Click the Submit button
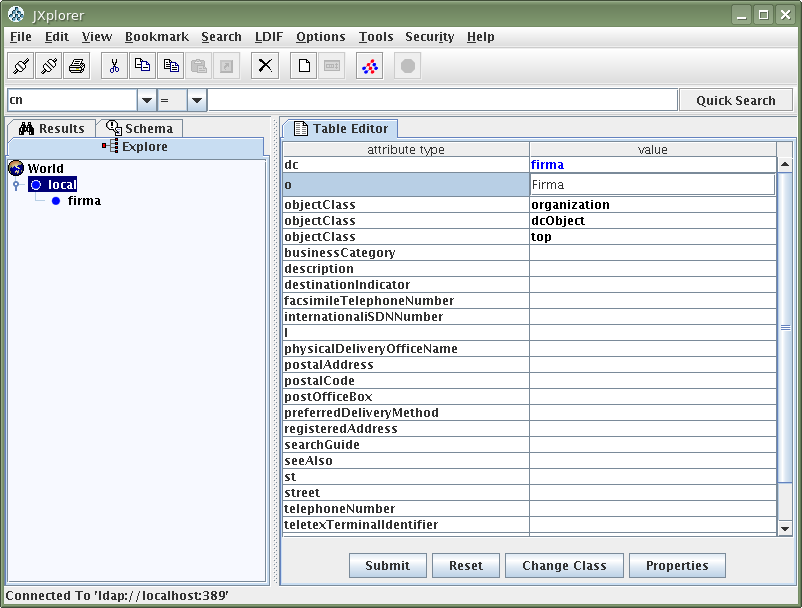The width and height of the screenshot is (802, 608). [388, 566]
